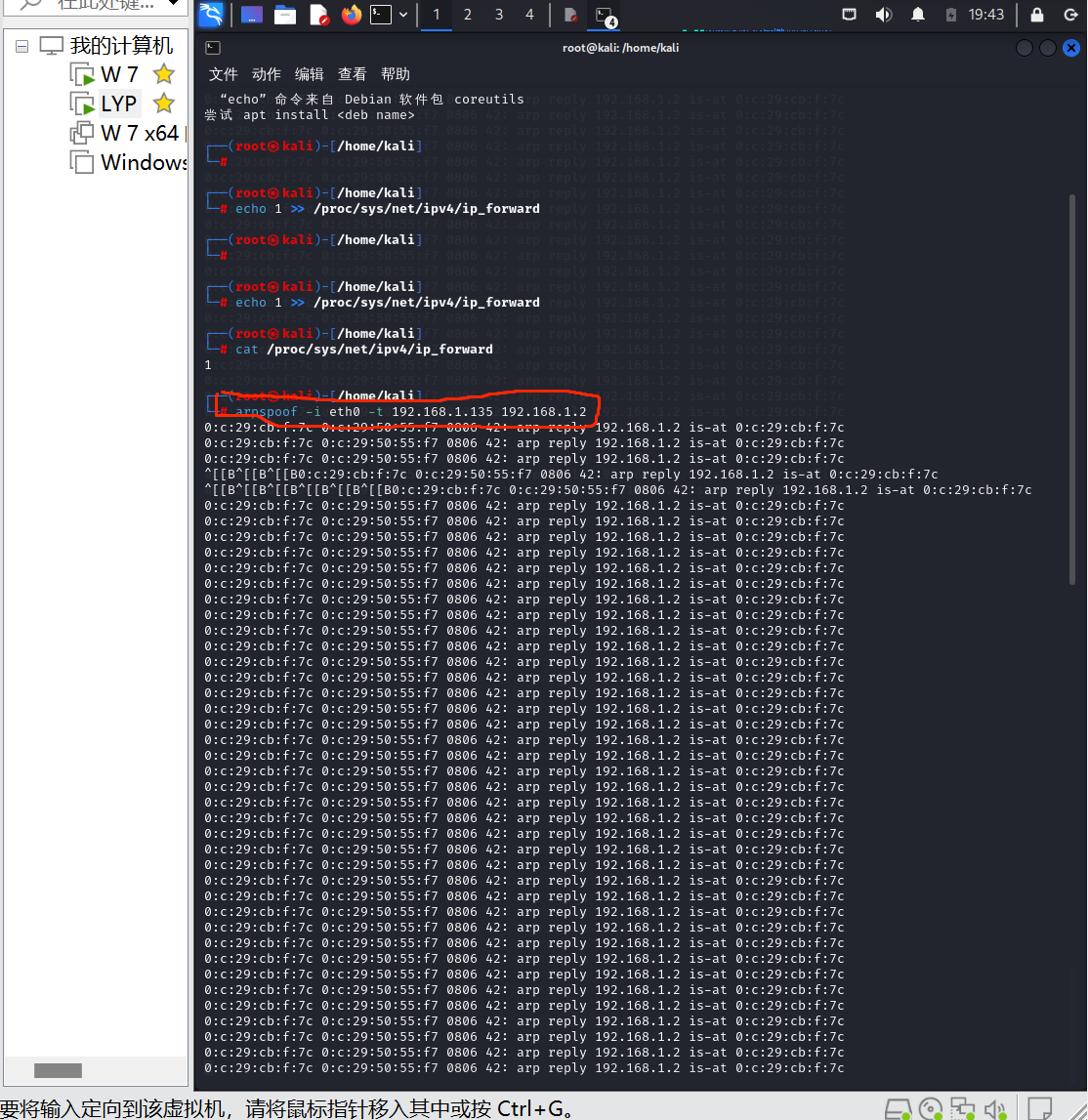The width and height of the screenshot is (1088, 1120).
Task: Click the arpspoof command line text
Action: coord(411,412)
